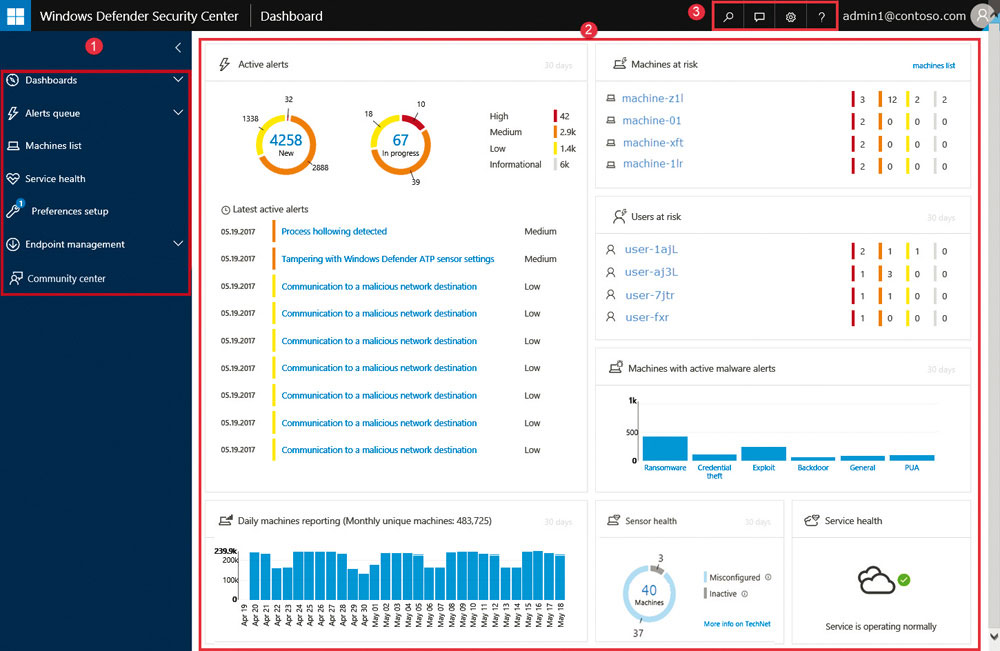Click the info icon next to Misconfigured

(x=768, y=577)
